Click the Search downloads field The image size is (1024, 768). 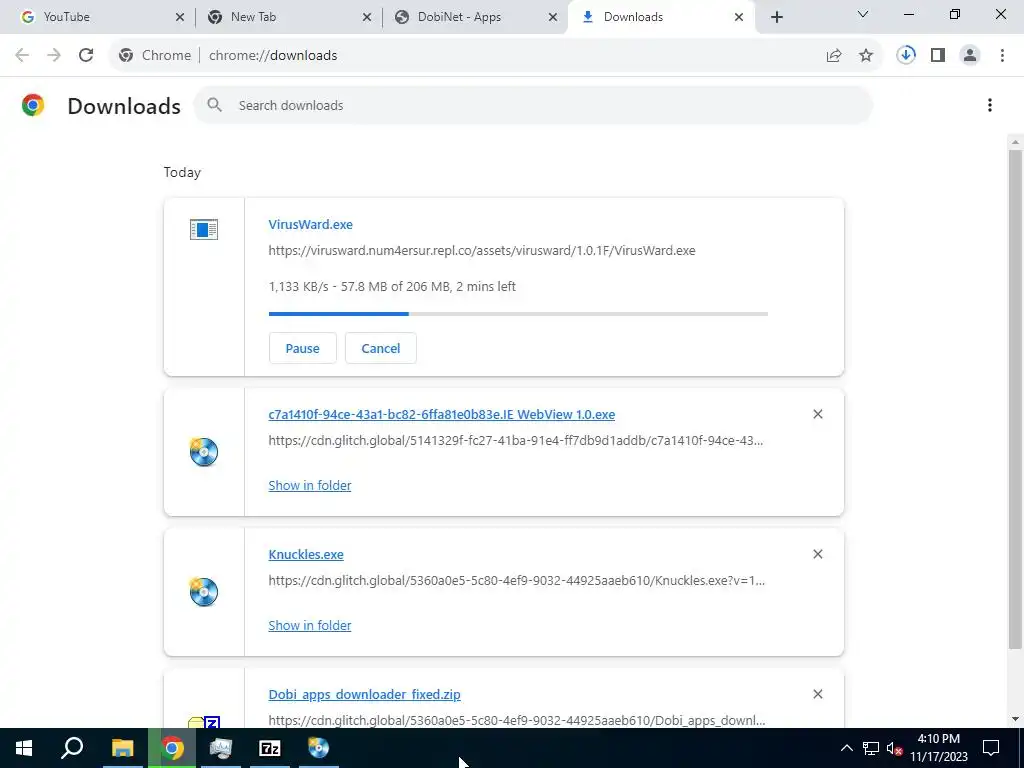[x=533, y=105]
